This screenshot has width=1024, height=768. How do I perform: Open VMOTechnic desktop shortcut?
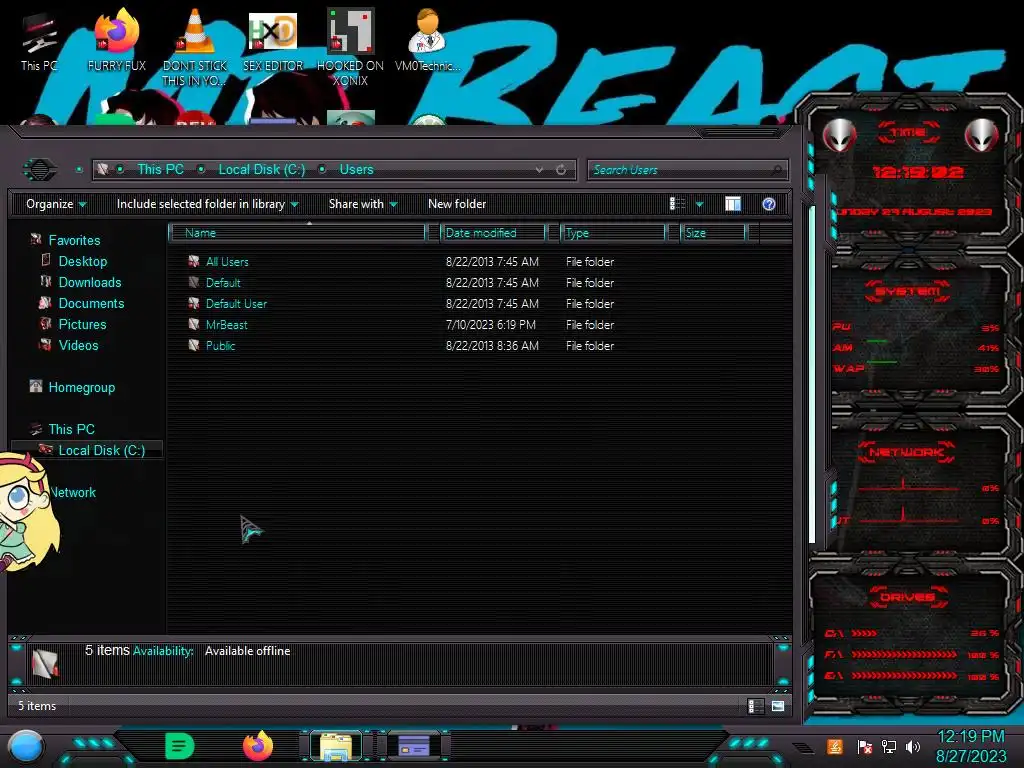click(x=427, y=40)
